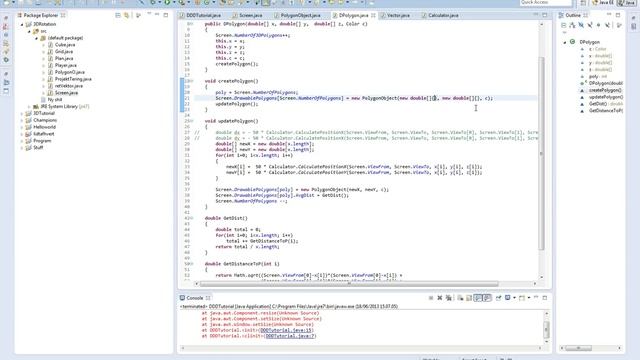Clear the Console output

click(x=460, y=298)
